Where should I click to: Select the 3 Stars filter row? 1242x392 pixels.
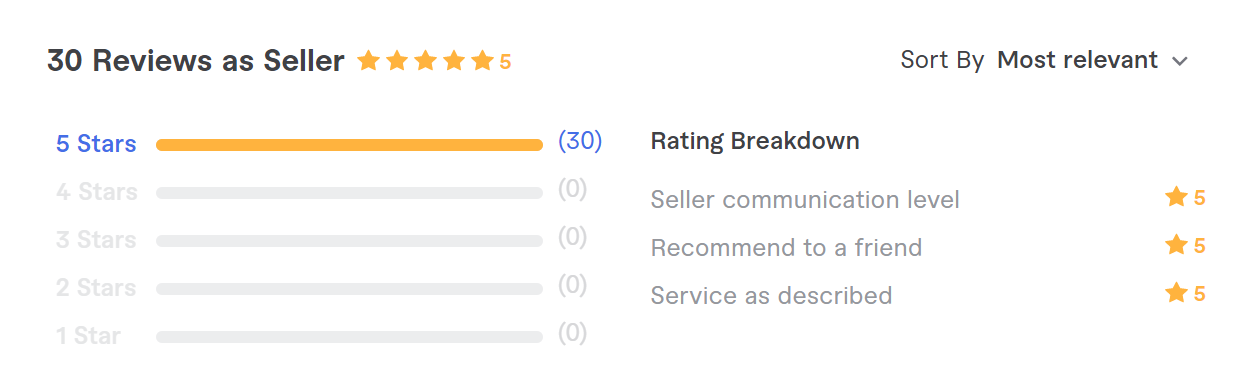point(321,239)
